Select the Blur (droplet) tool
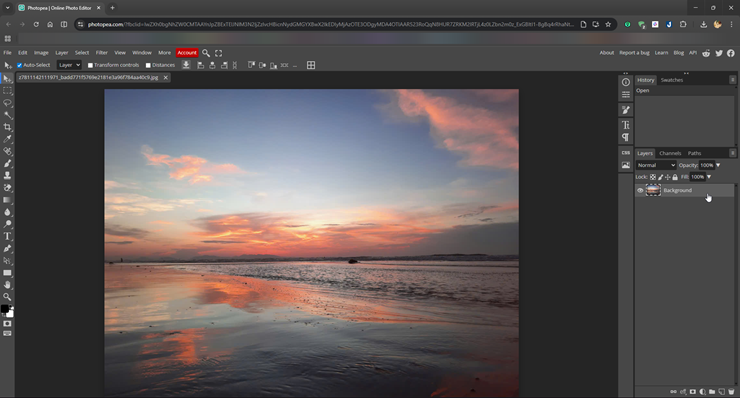Image resolution: width=740 pixels, height=398 pixels. (8, 212)
